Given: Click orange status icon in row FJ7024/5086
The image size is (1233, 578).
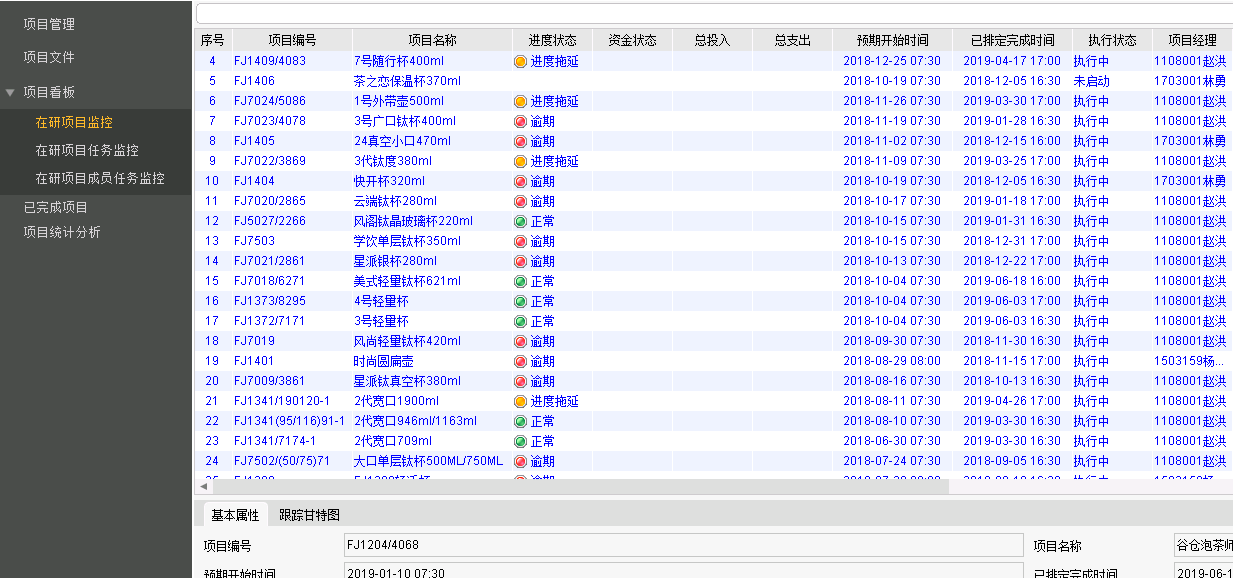Looking at the screenshot, I should coord(520,101).
